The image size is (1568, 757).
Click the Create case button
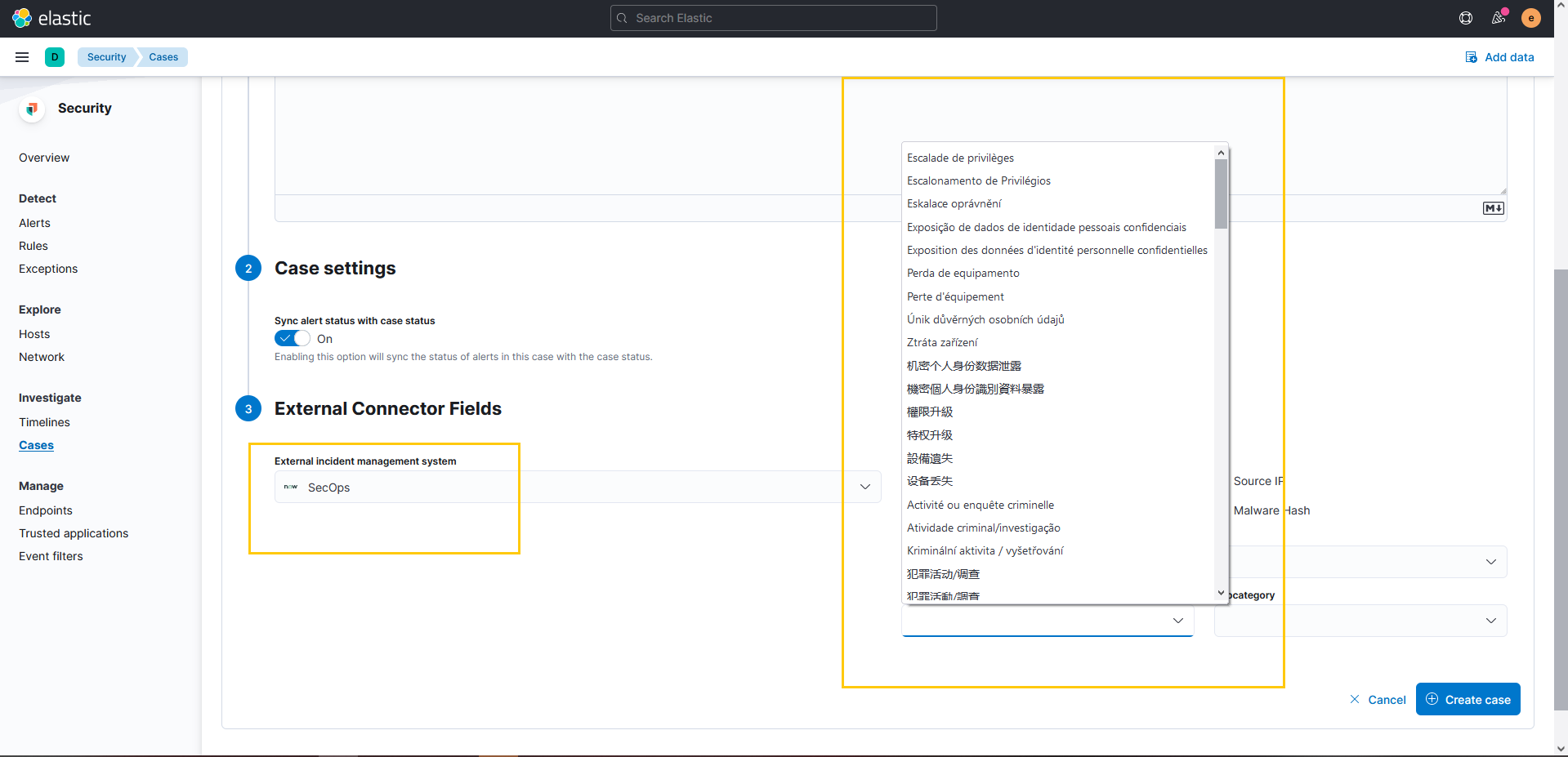[1467, 699]
